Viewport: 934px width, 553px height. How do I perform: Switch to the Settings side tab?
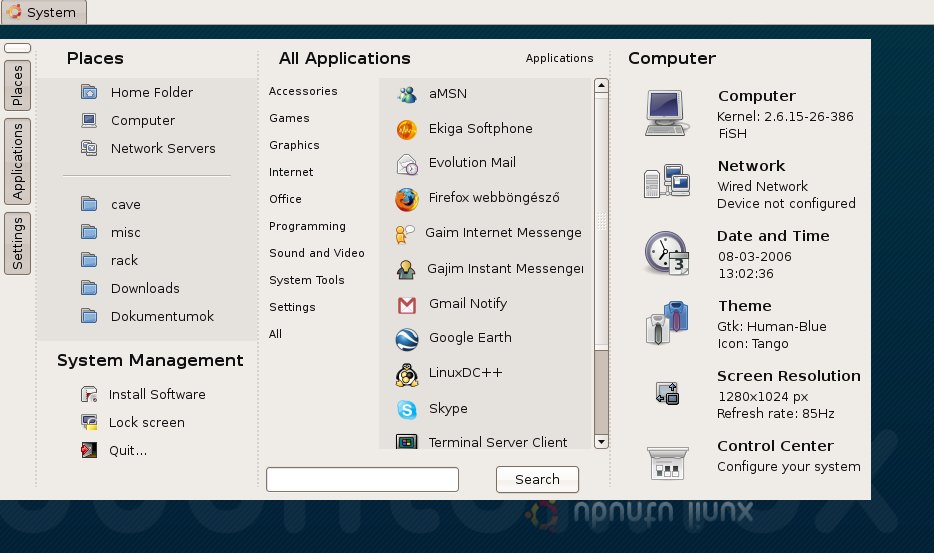click(x=17, y=243)
